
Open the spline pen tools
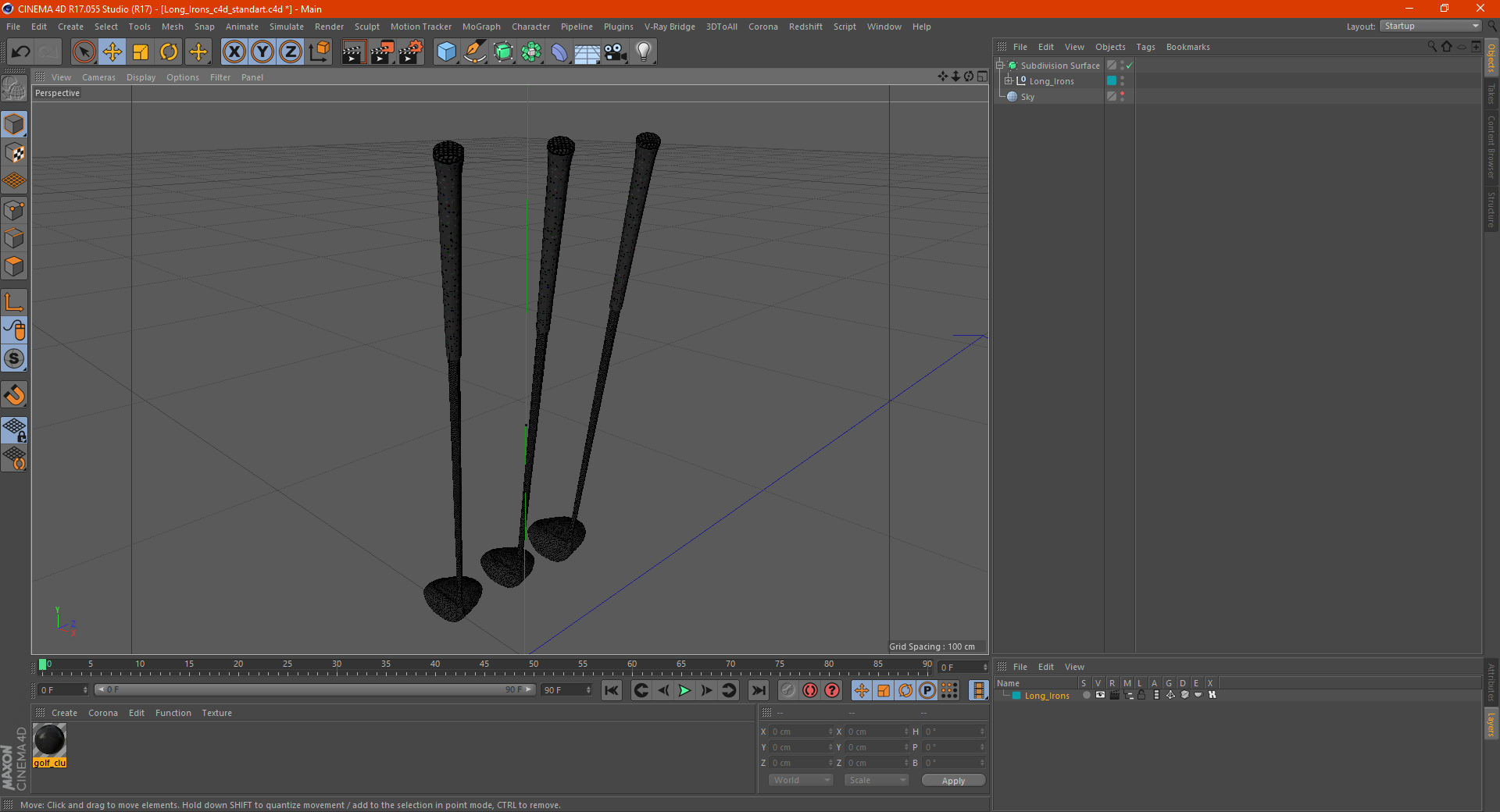475,52
